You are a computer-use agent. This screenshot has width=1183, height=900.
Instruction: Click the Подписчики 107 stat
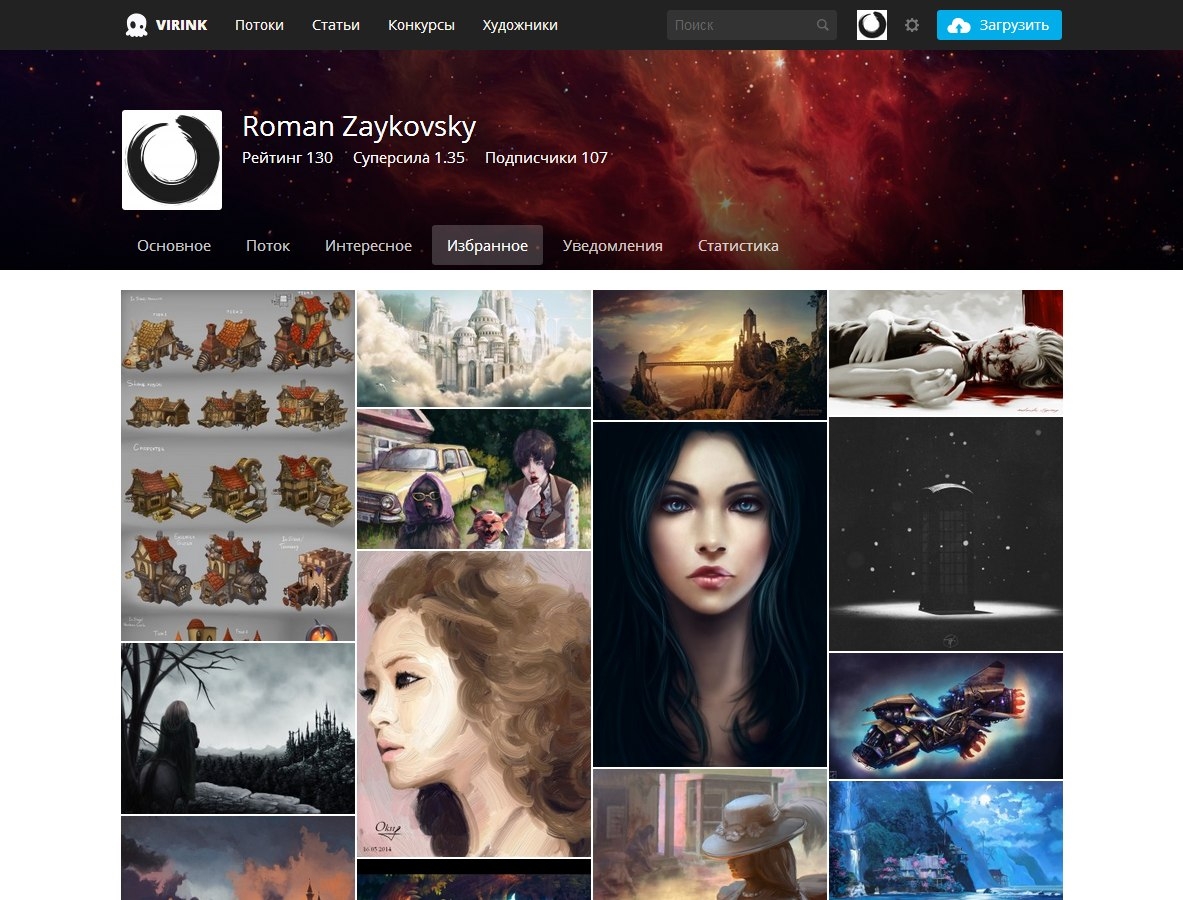546,158
